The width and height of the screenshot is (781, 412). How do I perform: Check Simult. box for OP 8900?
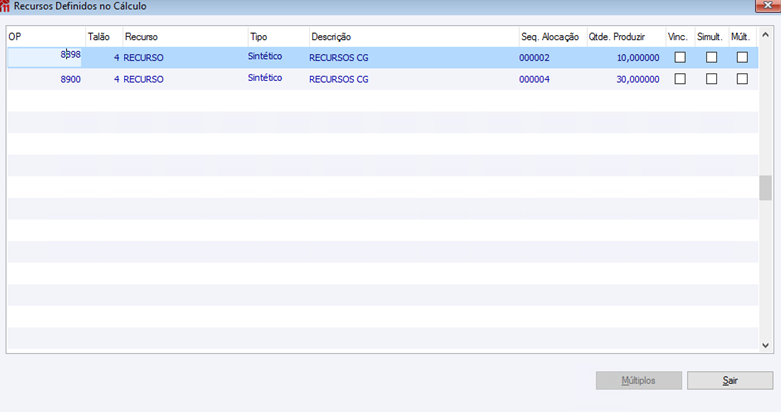click(x=711, y=79)
